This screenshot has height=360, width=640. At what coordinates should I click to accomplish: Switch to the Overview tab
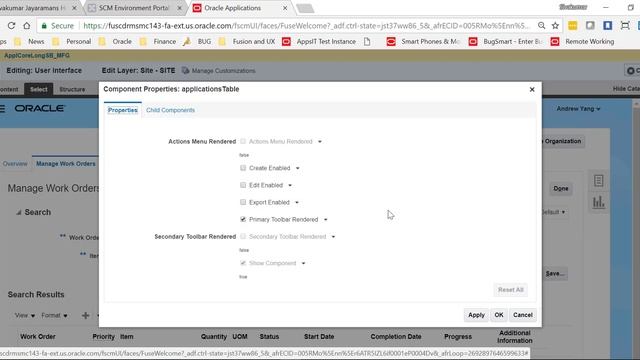[x=15, y=164]
